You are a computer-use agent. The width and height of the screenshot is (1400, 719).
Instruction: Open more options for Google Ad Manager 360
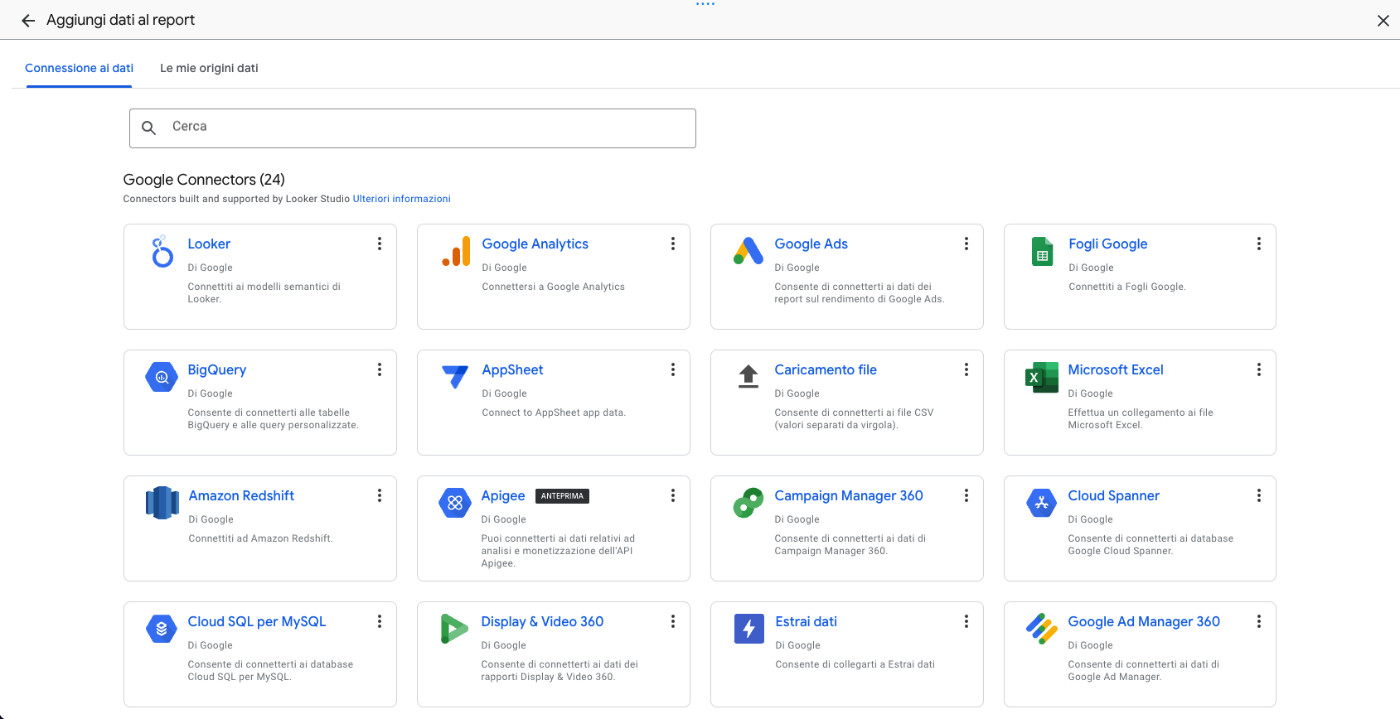point(1259,622)
